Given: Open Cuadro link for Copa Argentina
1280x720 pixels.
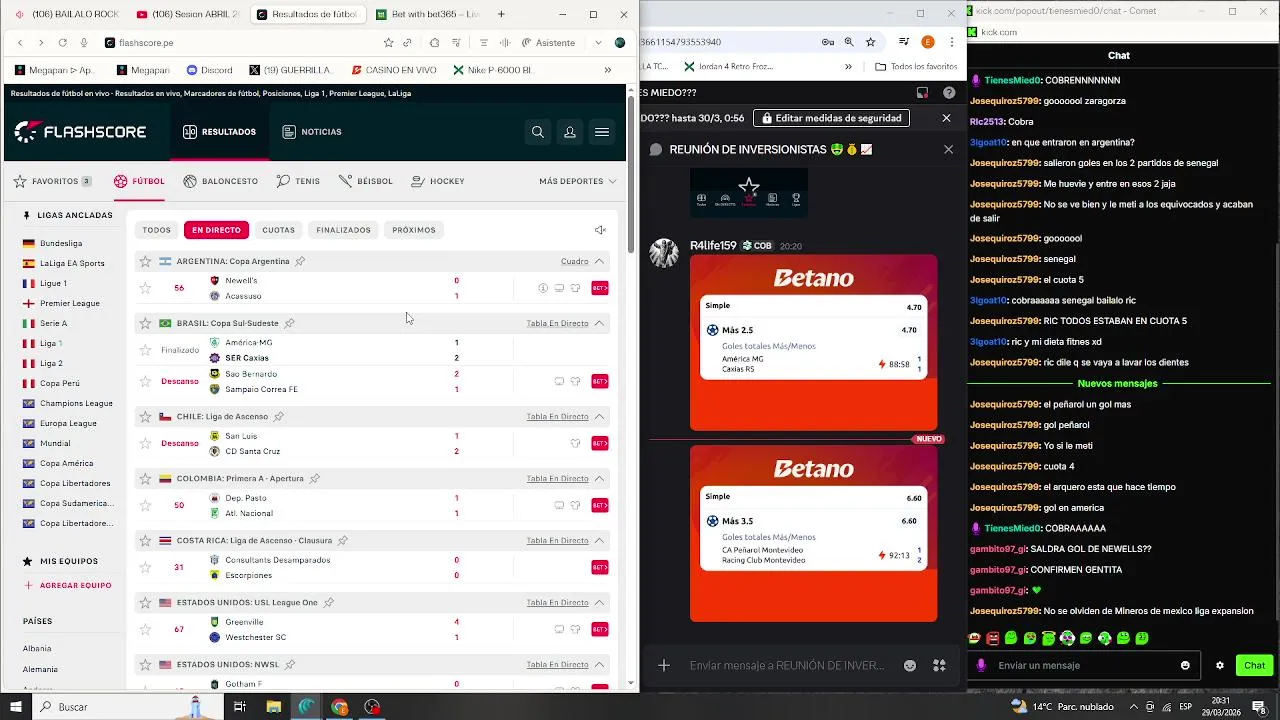Looking at the screenshot, I should (575, 261).
